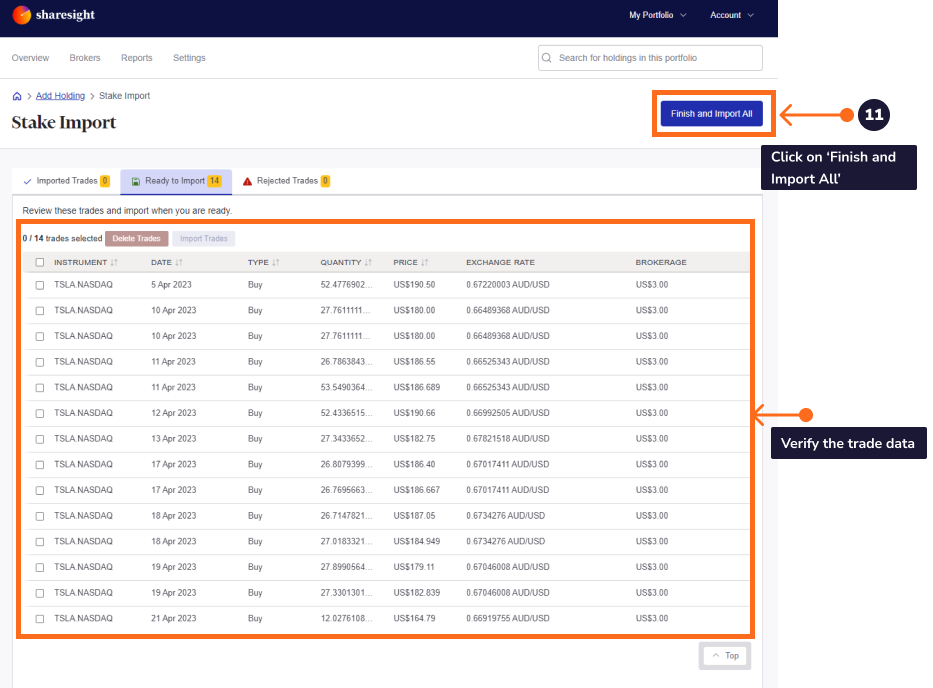Click the holdings search field
Image resolution: width=933 pixels, height=688 pixels.
coord(650,58)
